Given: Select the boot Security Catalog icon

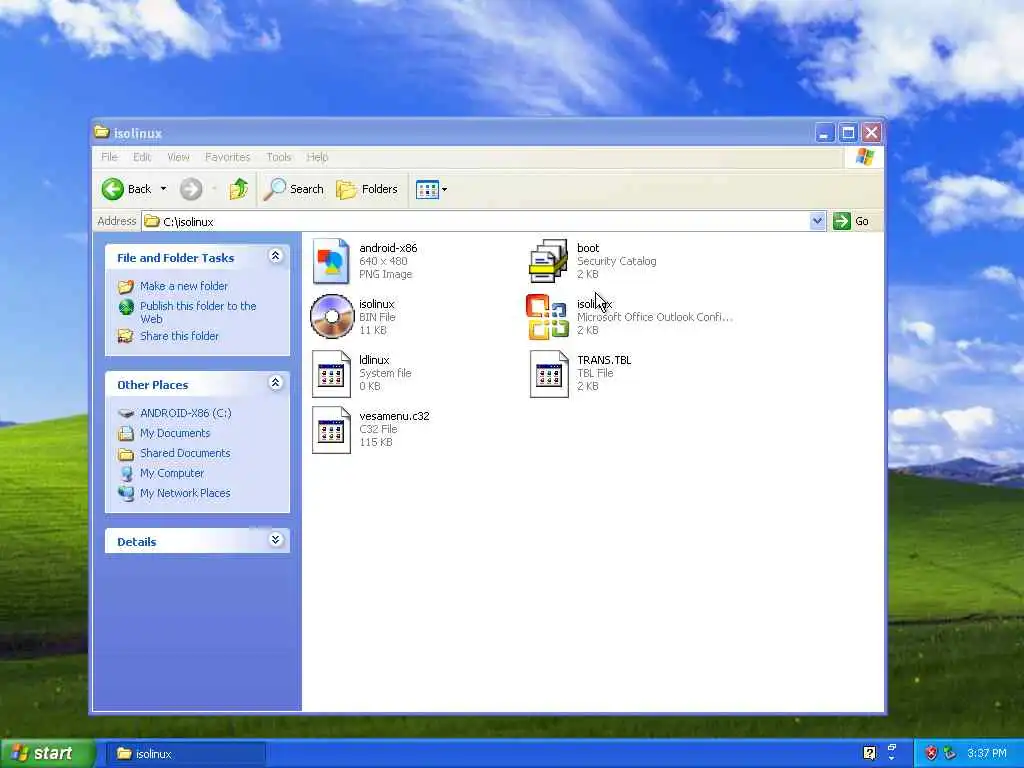Looking at the screenshot, I should point(548,261).
